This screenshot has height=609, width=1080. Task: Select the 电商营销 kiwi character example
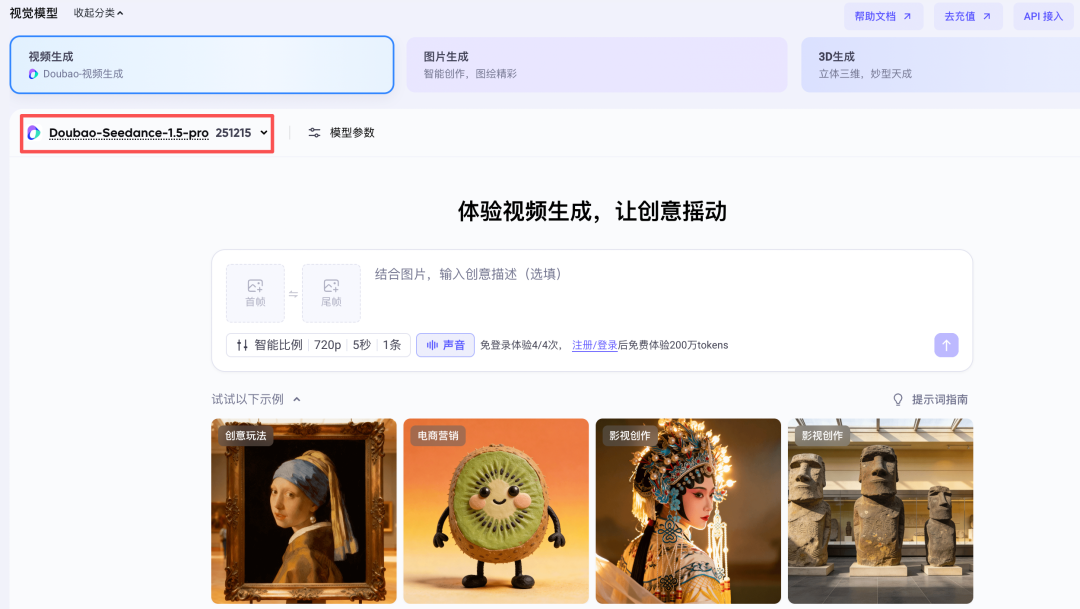(496, 511)
